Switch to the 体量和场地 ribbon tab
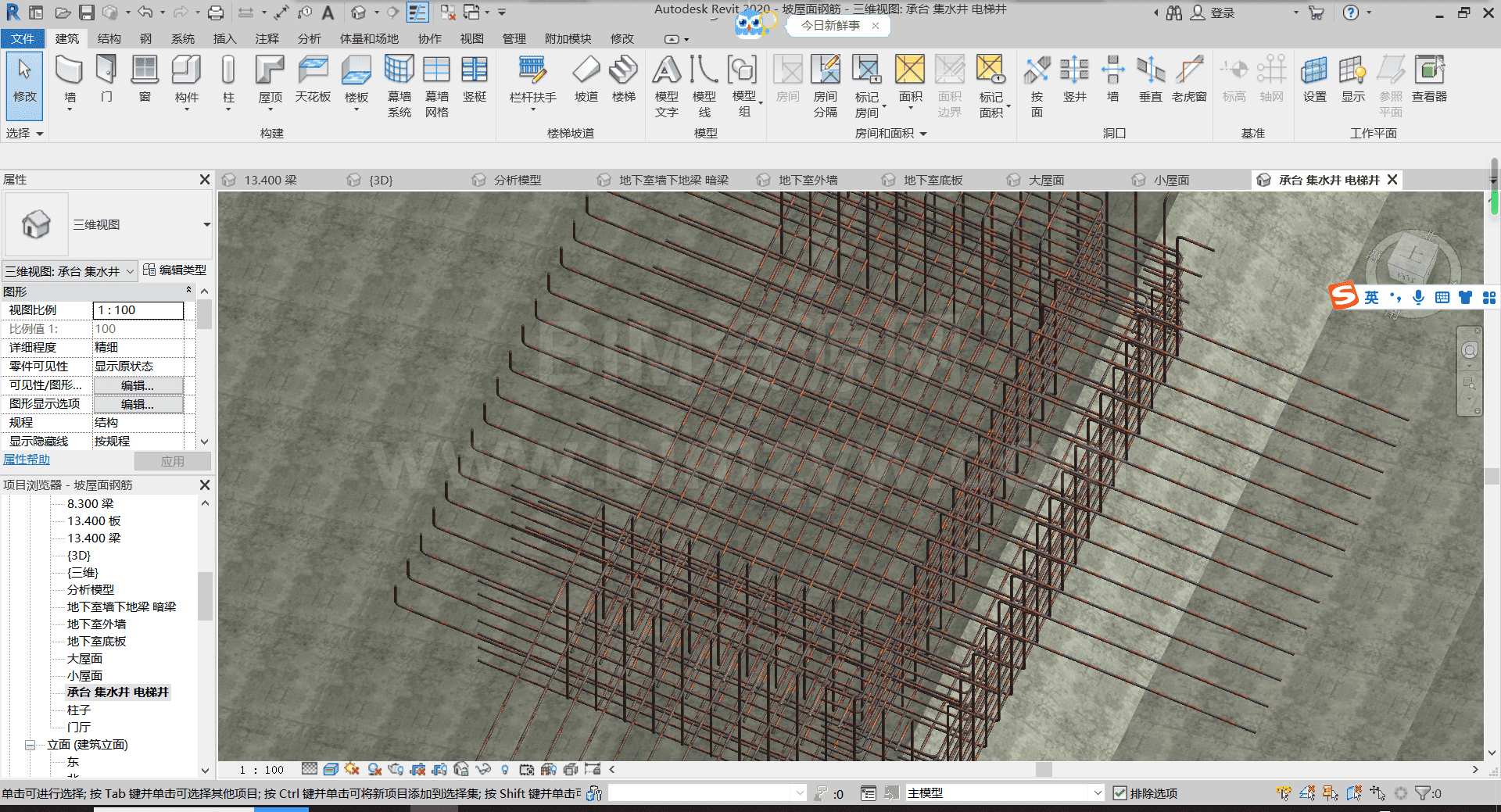 click(x=369, y=38)
